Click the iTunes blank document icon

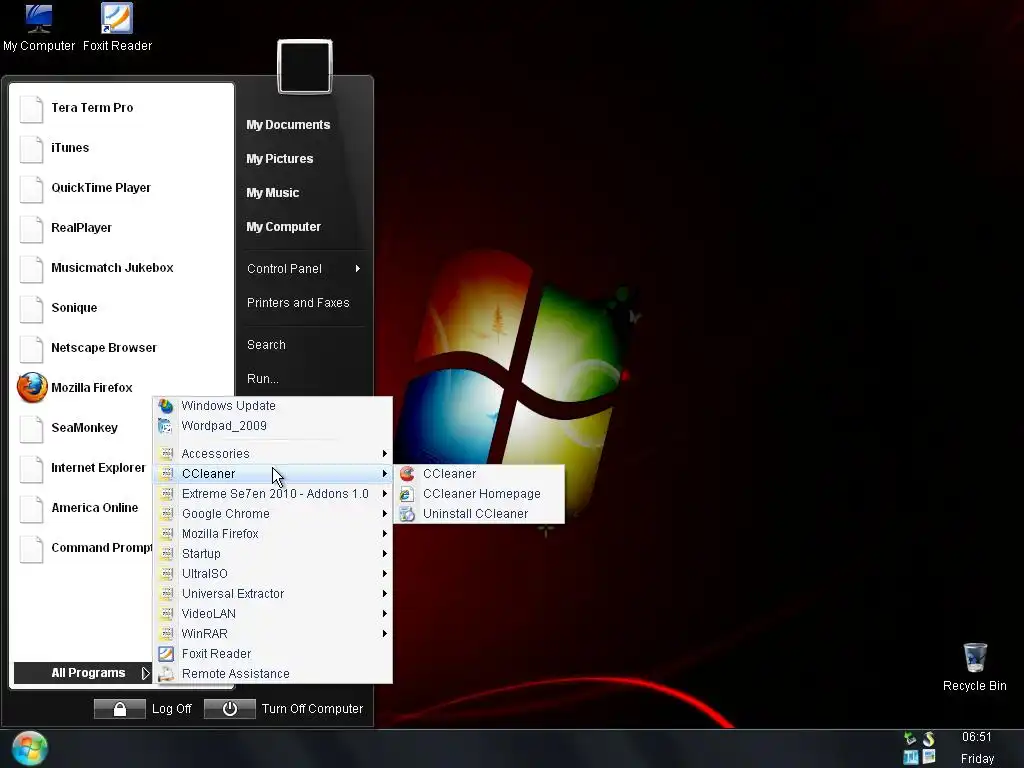coord(31,148)
